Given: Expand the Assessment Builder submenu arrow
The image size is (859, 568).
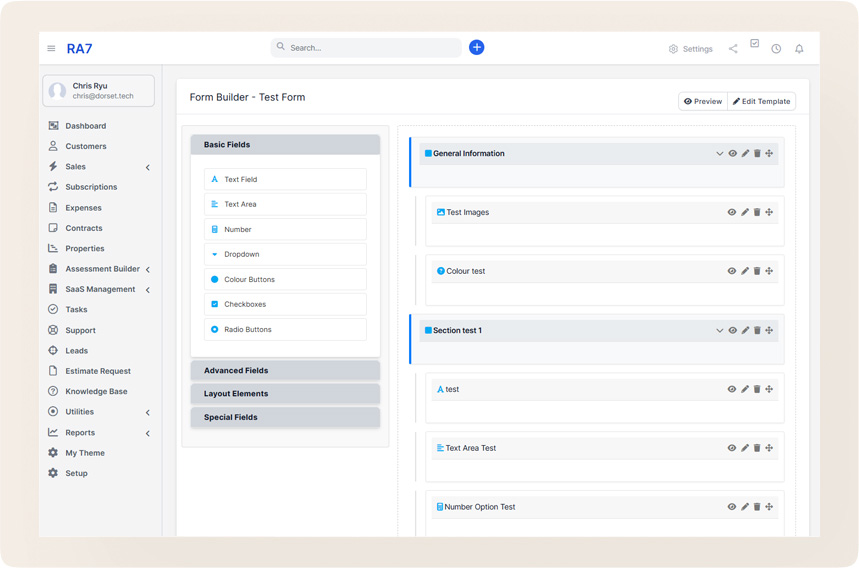Looking at the screenshot, I should coord(148,269).
